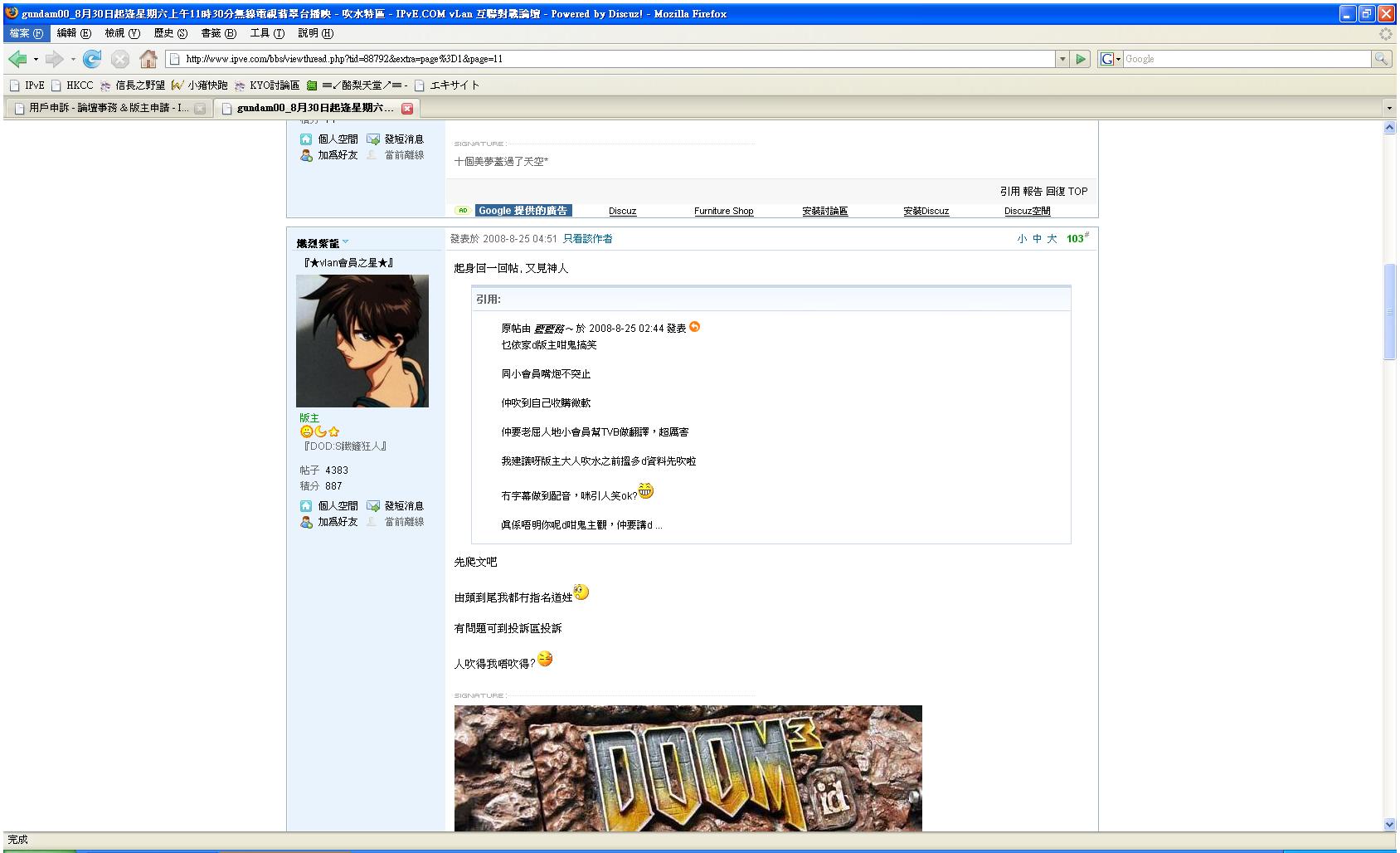Open the 書籤 menu

pos(219,33)
